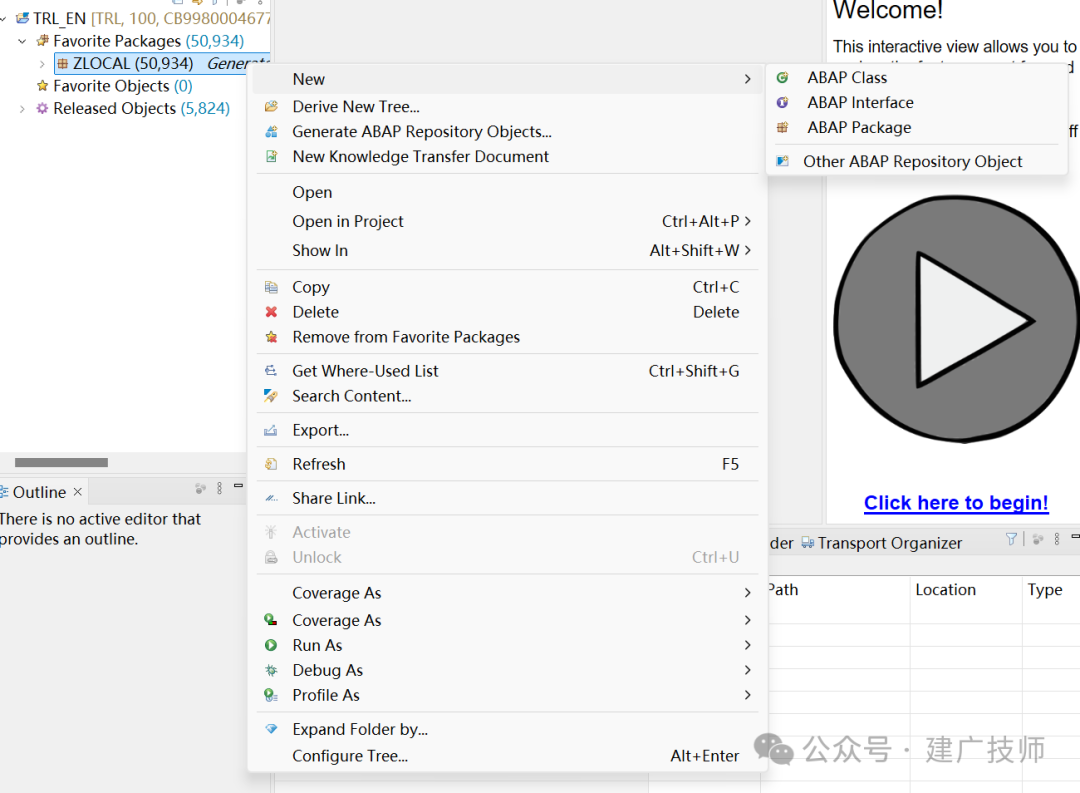1080x793 pixels.
Task: Click the Profile As icon
Action: pos(271,695)
